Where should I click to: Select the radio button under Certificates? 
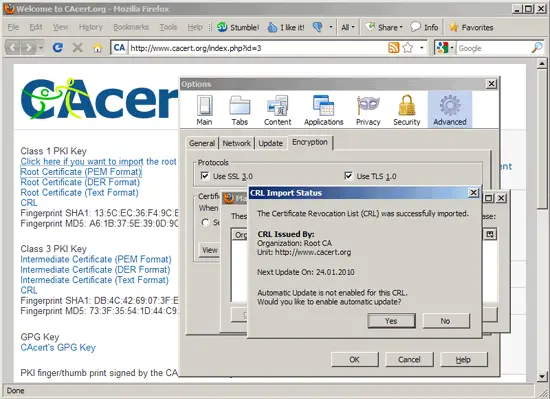[x=205, y=222]
